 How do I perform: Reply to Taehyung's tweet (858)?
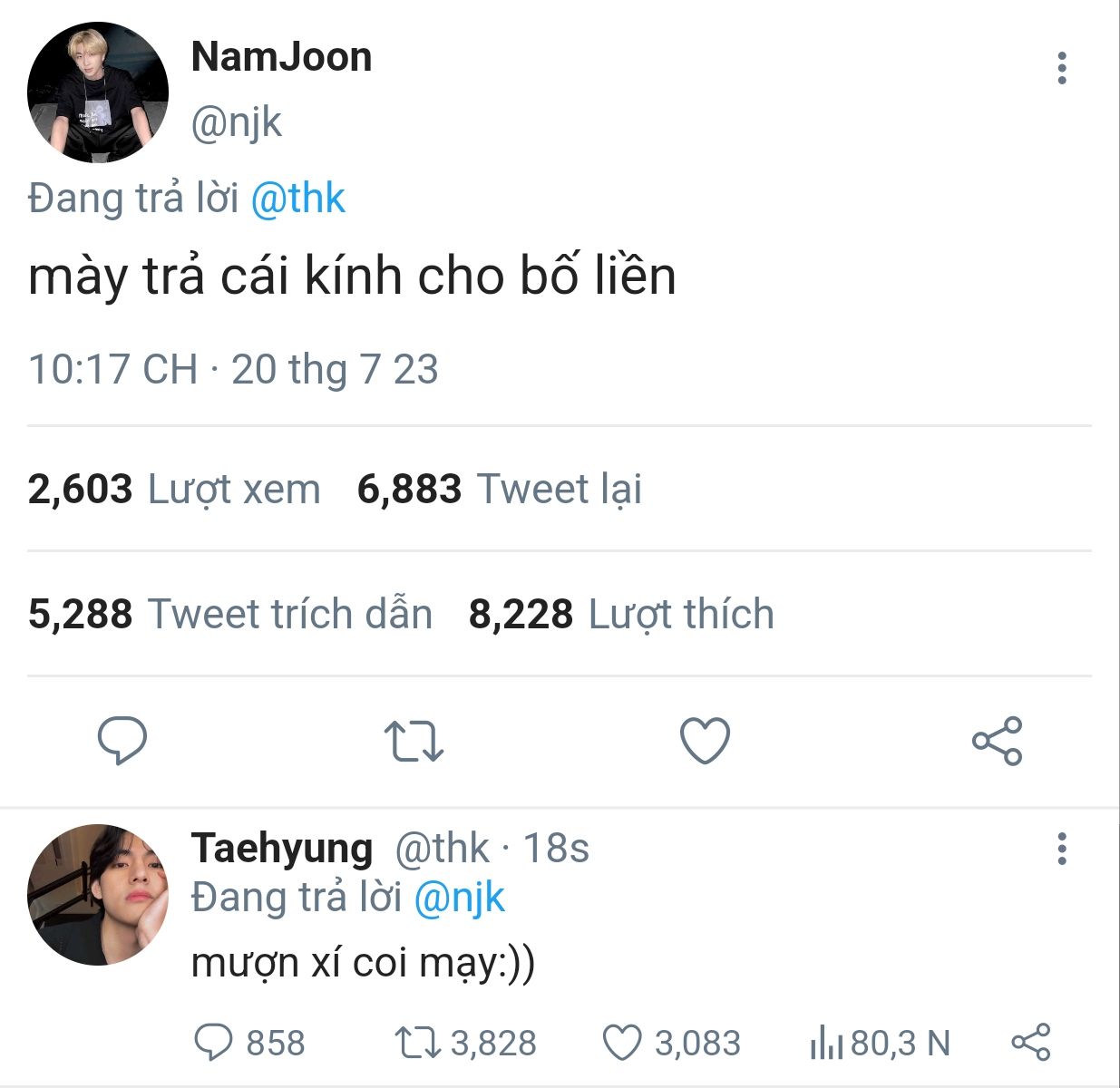pyautogui.click(x=214, y=1043)
